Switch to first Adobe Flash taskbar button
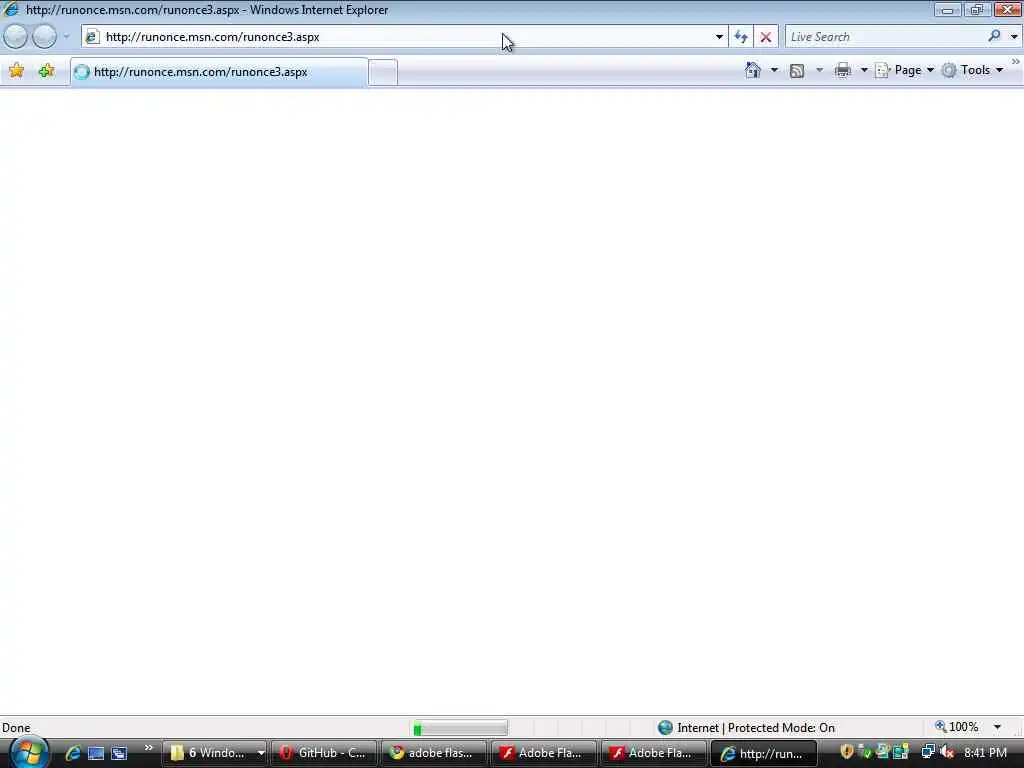1024x768 pixels. click(543, 753)
